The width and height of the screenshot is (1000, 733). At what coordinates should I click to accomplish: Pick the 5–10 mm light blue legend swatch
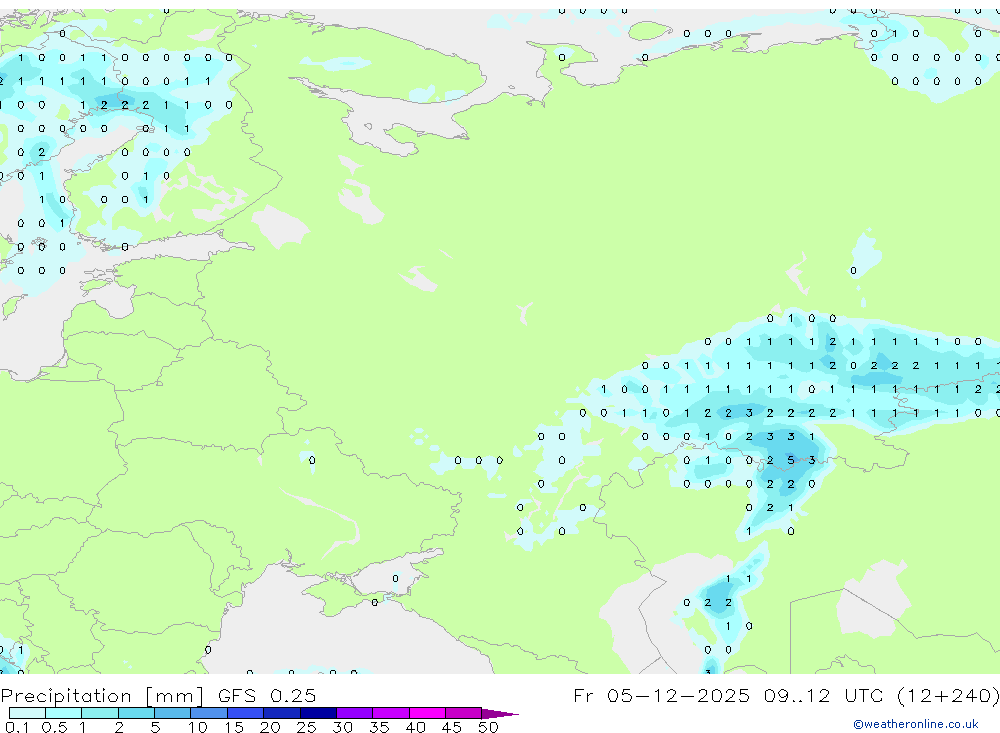pyautogui.click(x=172, y=713)
